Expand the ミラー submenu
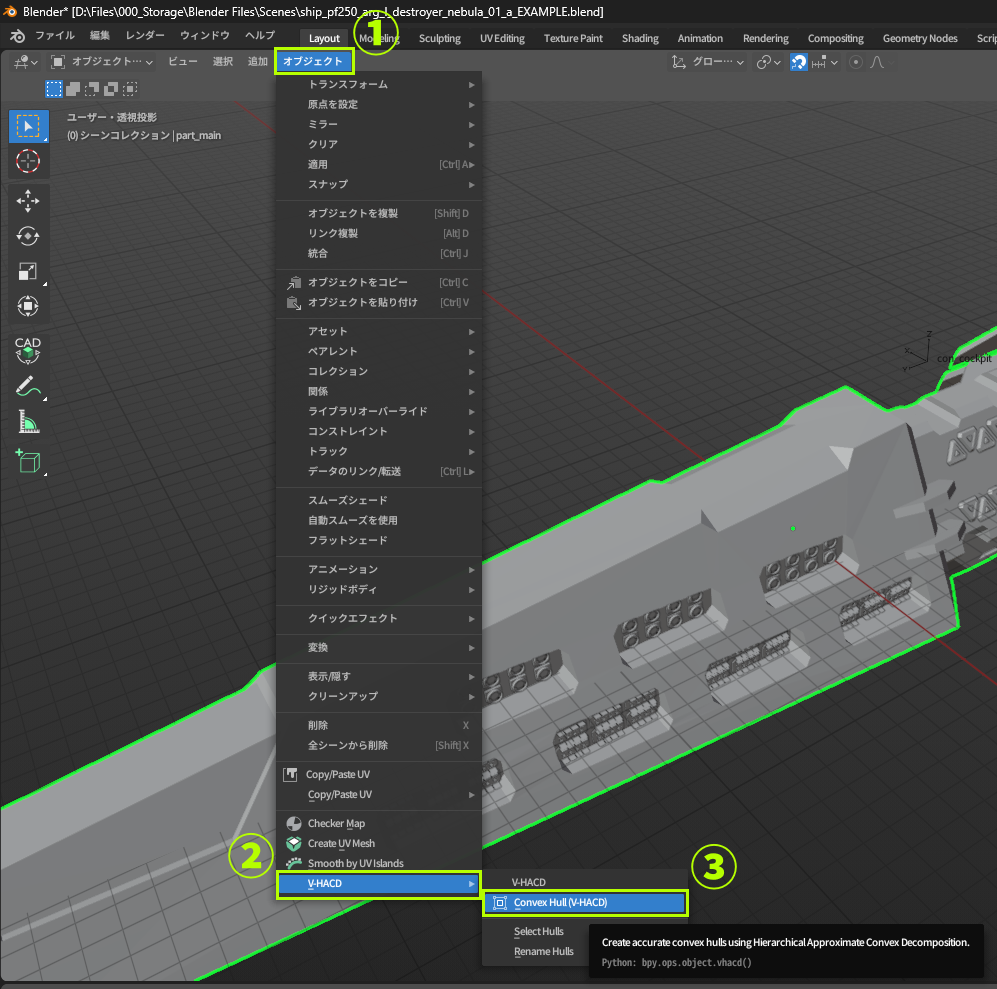This screenshot has width=997, height=989. (x=378, y=125)
